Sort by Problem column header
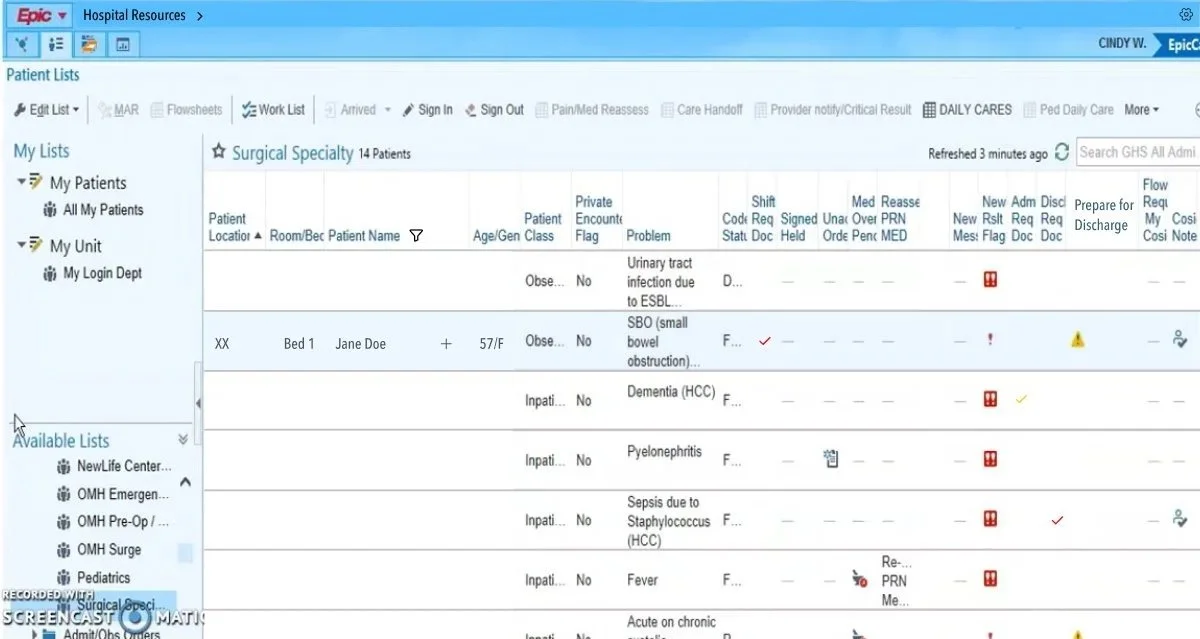 pos(648,236)
